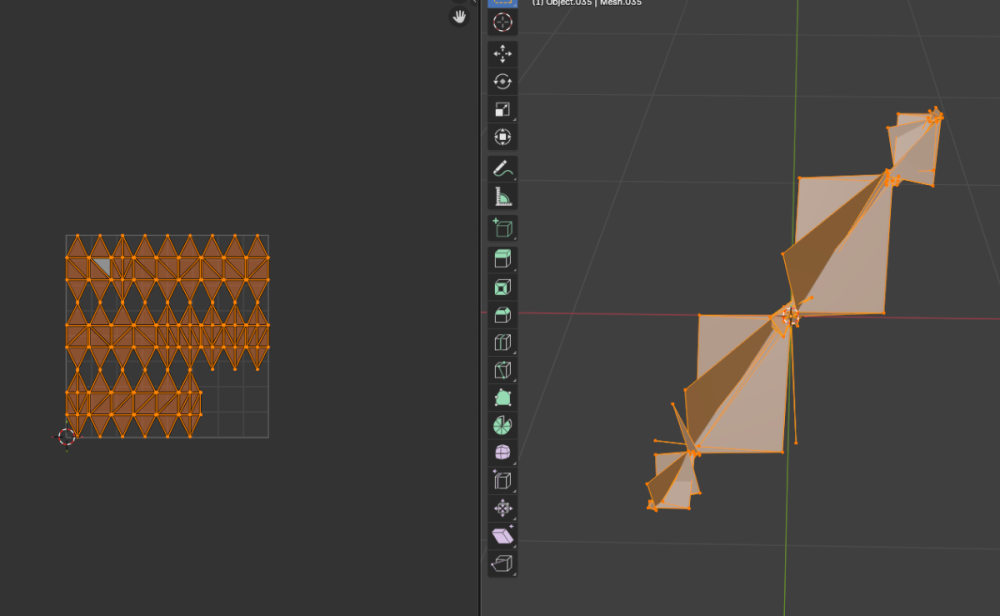This screenshot has width=1000, height=616.
Task: Activate the Edge Slide tool
Action: tap(503, 481)
